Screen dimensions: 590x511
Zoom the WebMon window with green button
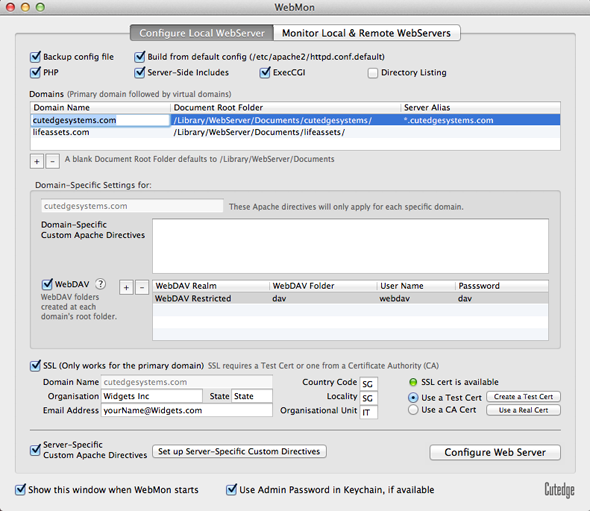pos(40,7)
